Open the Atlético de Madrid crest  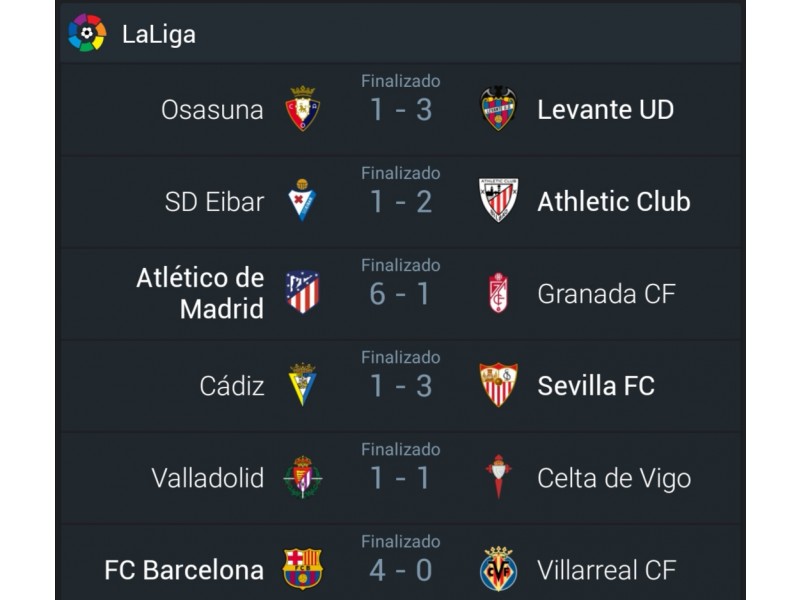tap(303, 292)
